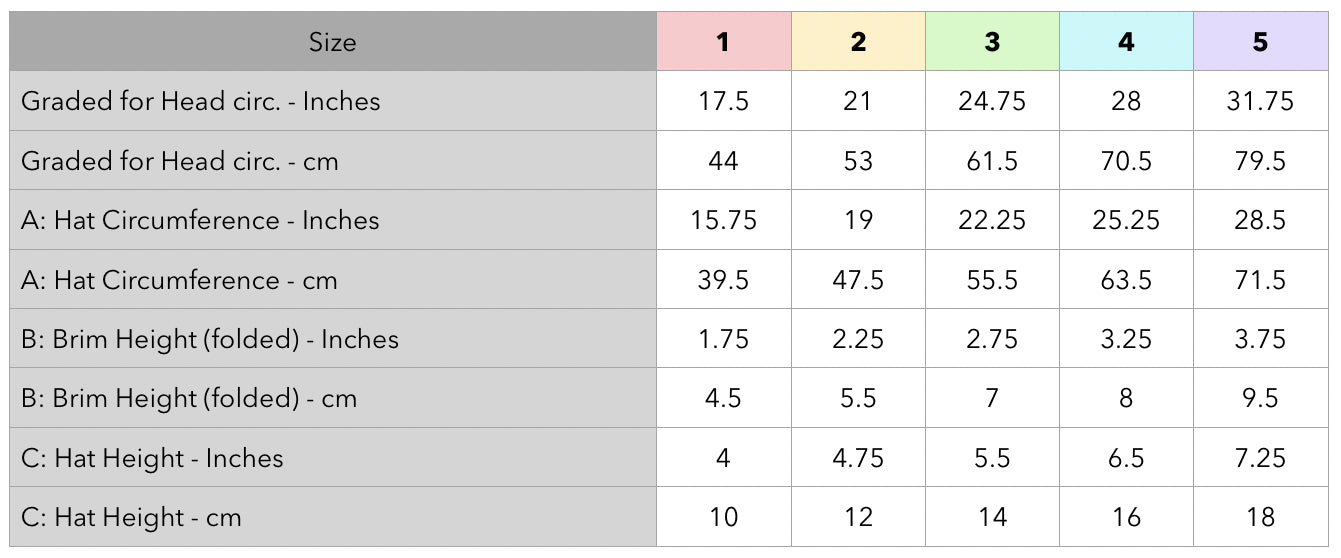The width and height of the screenshot is (1341, 558).
Task: Click the pink size 1 header cell
Action: click(723, 42)
